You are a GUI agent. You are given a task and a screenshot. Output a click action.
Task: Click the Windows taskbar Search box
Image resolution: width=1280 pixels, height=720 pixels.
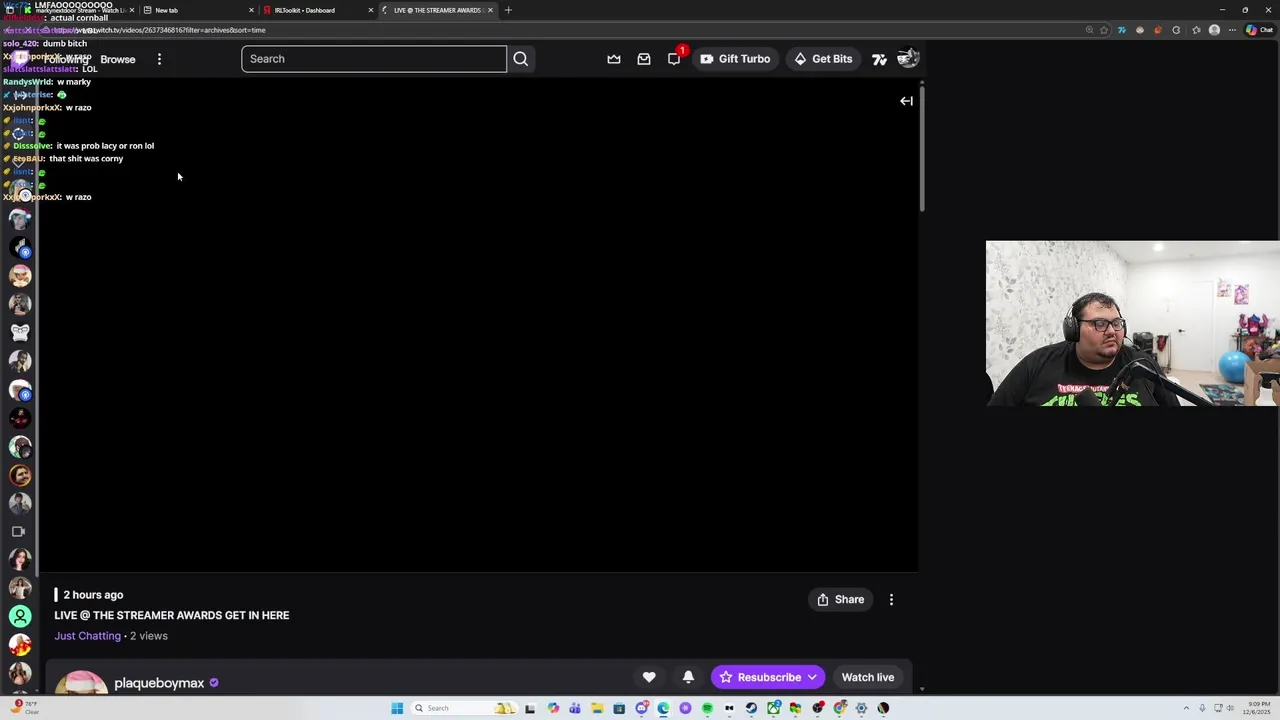tap(464, 708)
